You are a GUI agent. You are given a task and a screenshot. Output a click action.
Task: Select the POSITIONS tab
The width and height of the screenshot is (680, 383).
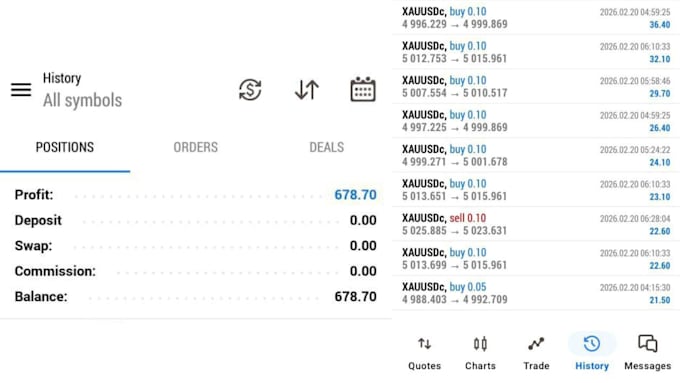(x=65, y=147)
